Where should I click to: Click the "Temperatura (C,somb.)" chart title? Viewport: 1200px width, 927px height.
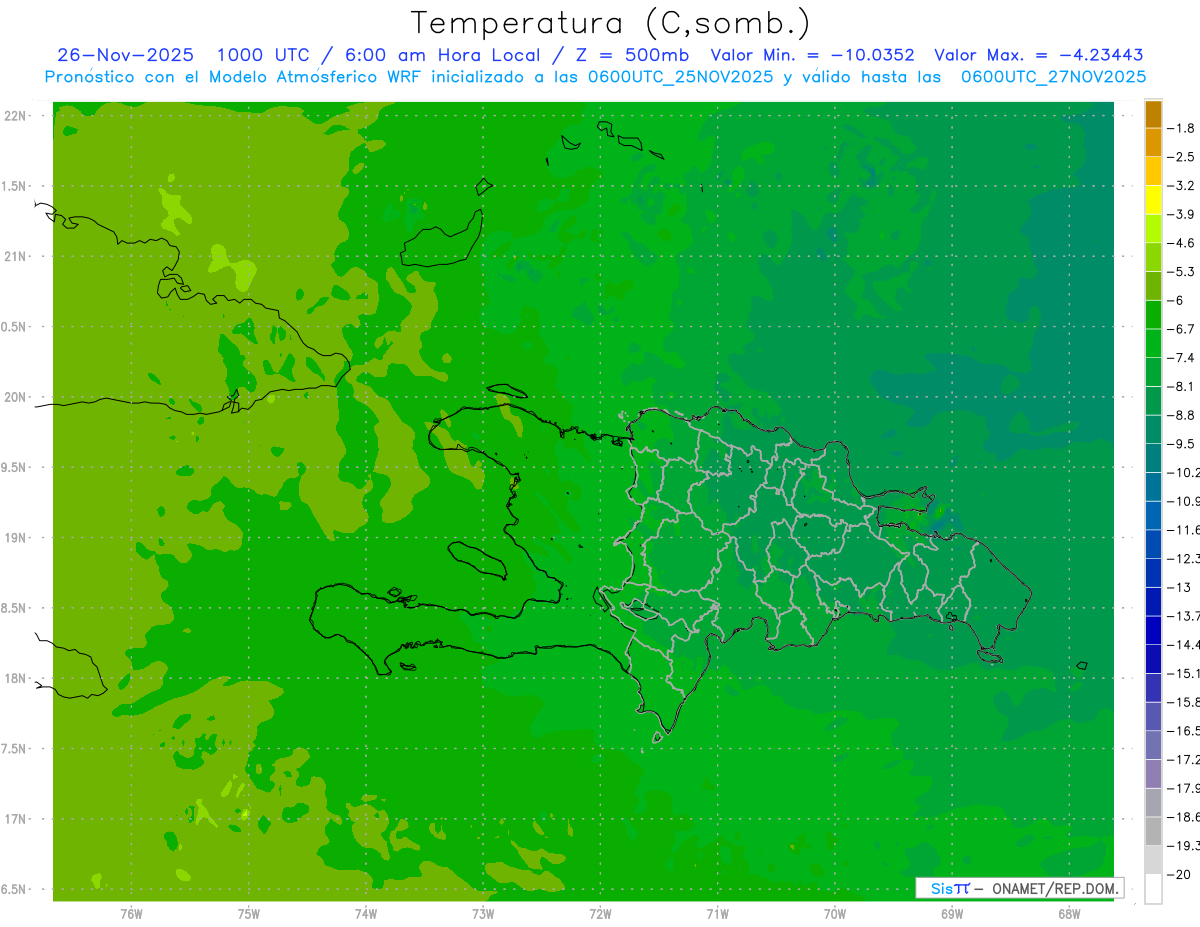click(x=611, y=24)
